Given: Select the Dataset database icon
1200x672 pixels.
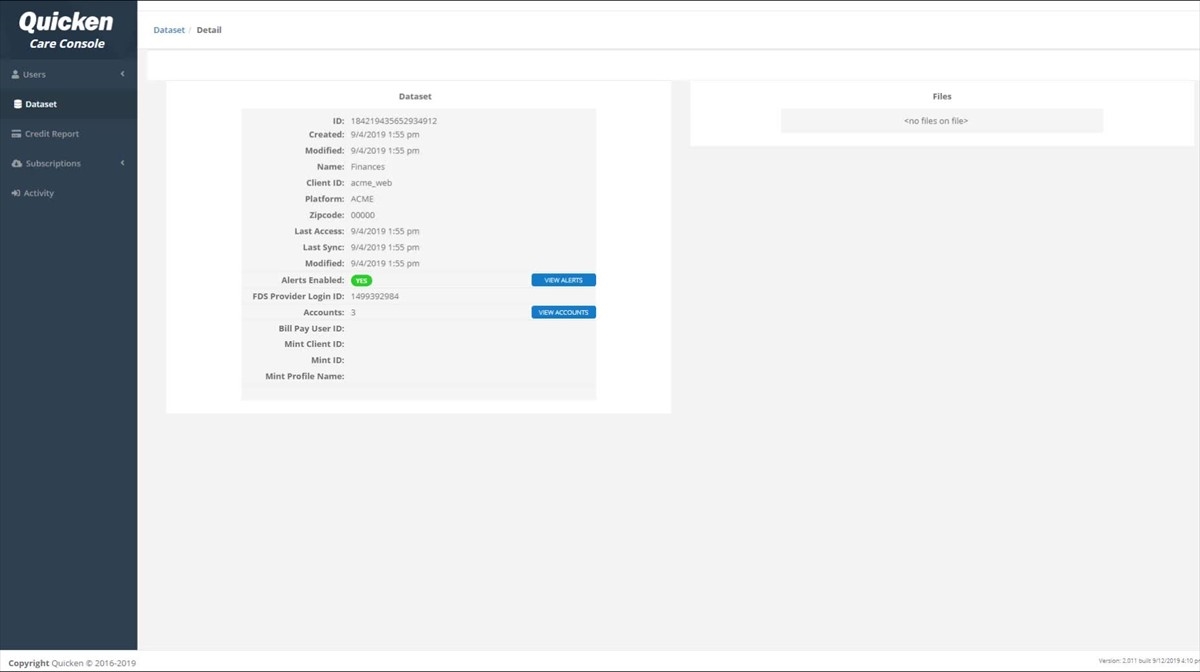Looking at the screenshot, I should point(17,104).
